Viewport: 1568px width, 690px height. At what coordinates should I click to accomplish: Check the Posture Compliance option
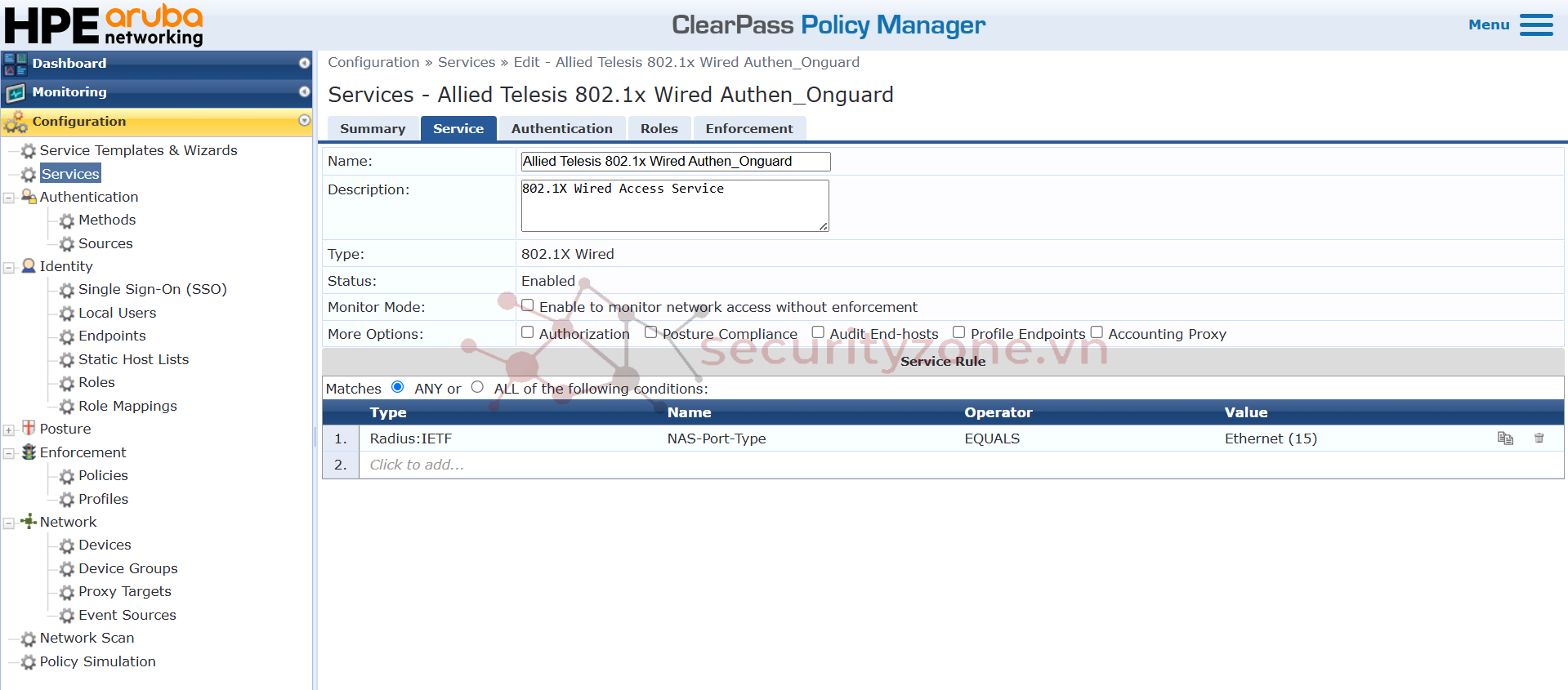click(651, 332)
